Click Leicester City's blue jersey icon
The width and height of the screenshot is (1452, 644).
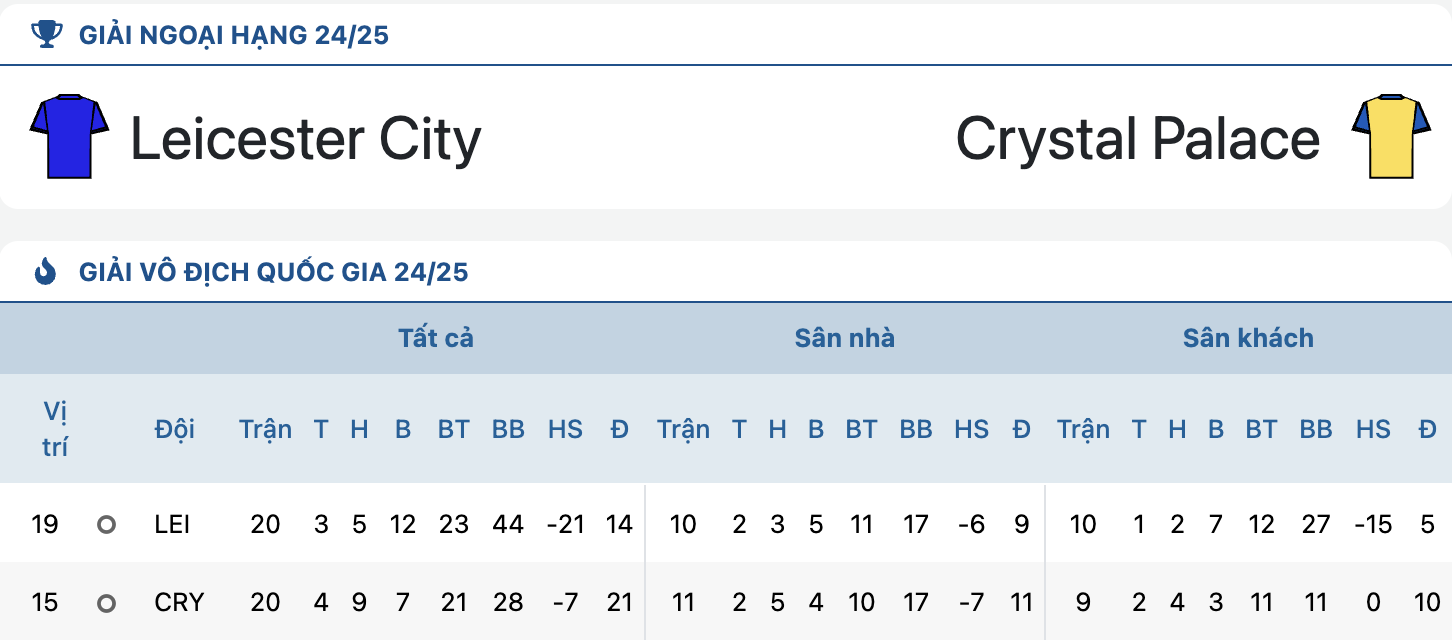click(69, 137)
